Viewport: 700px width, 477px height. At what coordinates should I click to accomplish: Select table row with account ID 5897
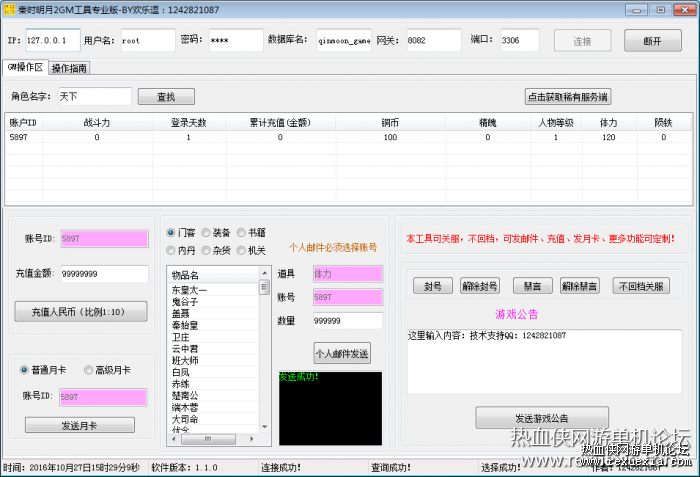[x=348, y=137]
